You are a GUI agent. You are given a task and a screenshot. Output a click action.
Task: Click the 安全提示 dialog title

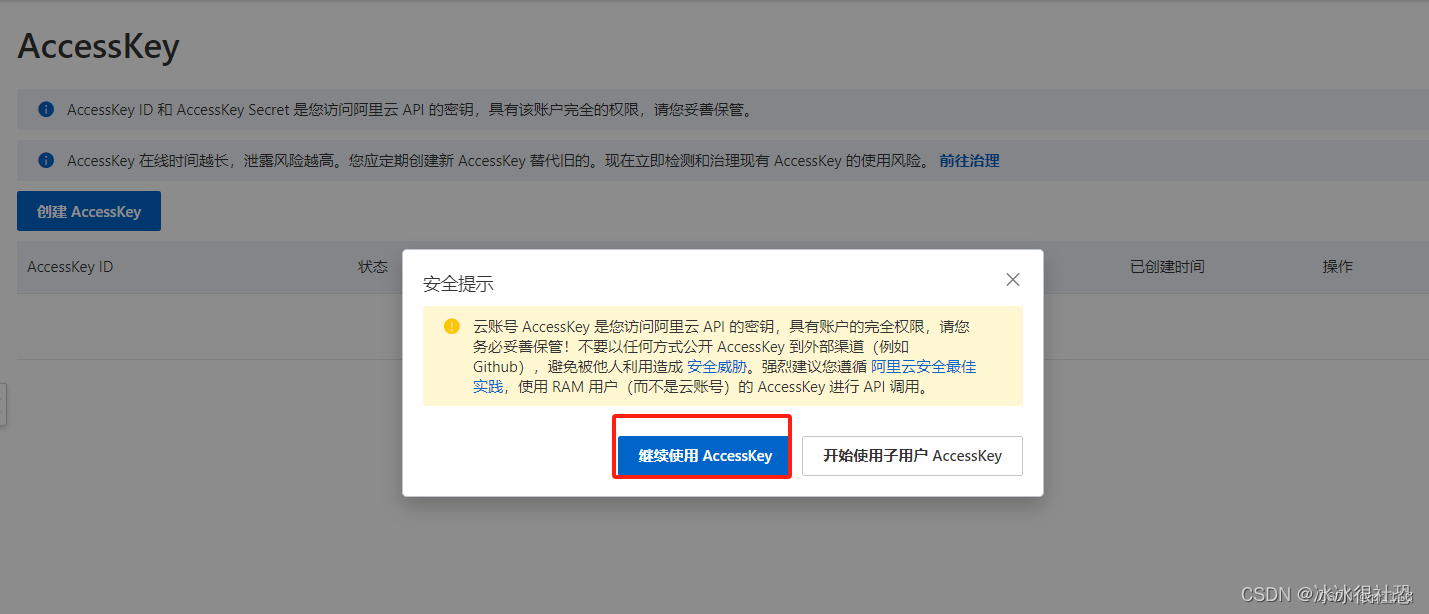point(458,284)
